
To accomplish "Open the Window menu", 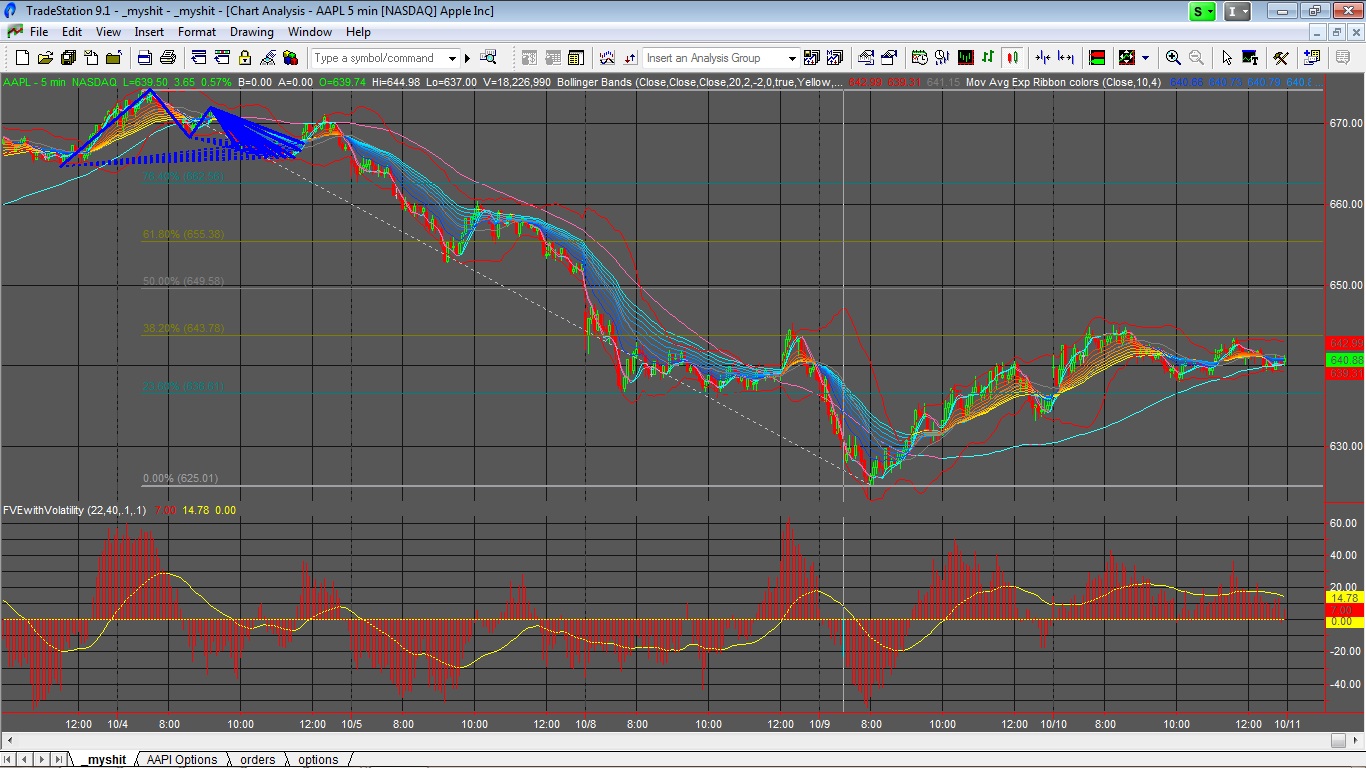I will pos(310,32).
